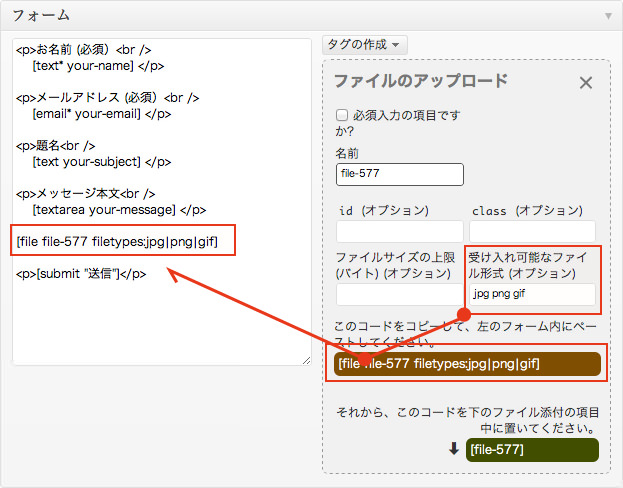Image resolution: width=623 pixels, height=488 pixels.
Task: Click the フォーム panel header title
Action: [41, 16]
